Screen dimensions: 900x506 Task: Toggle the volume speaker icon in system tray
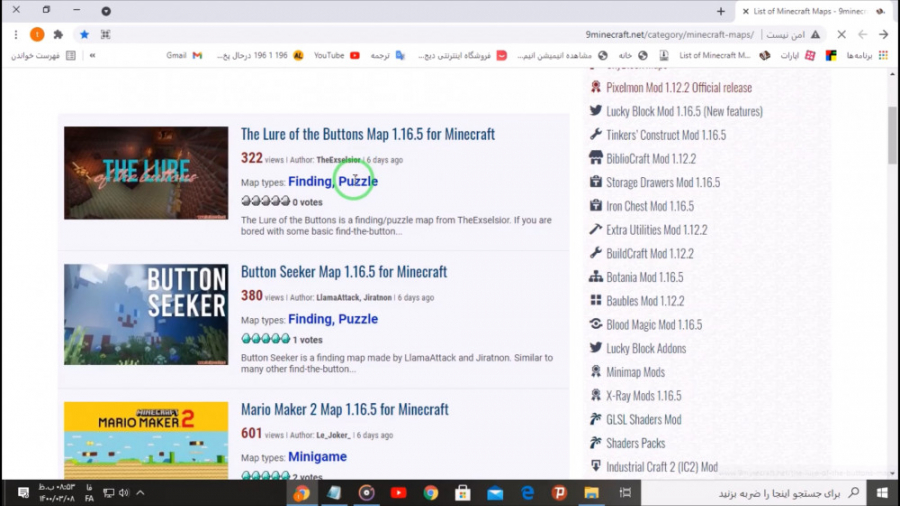coord(124,493)
